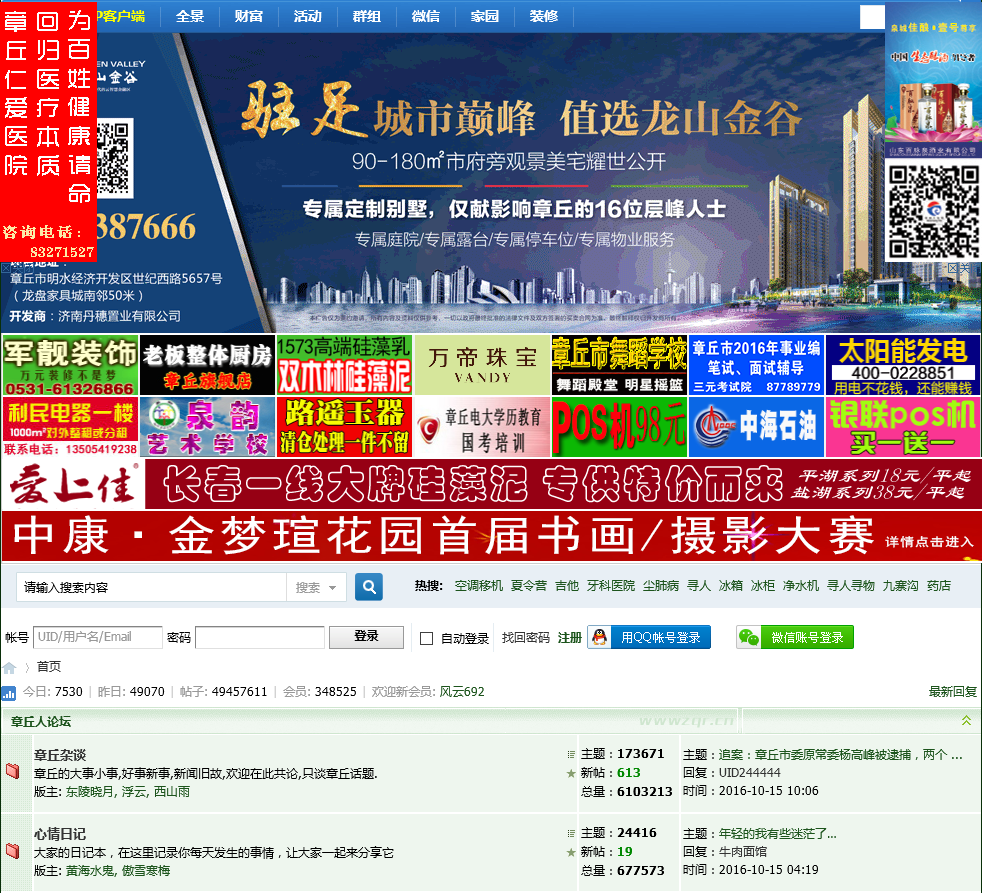Click hot search term 吉他
982x893 pixels.
567,586
